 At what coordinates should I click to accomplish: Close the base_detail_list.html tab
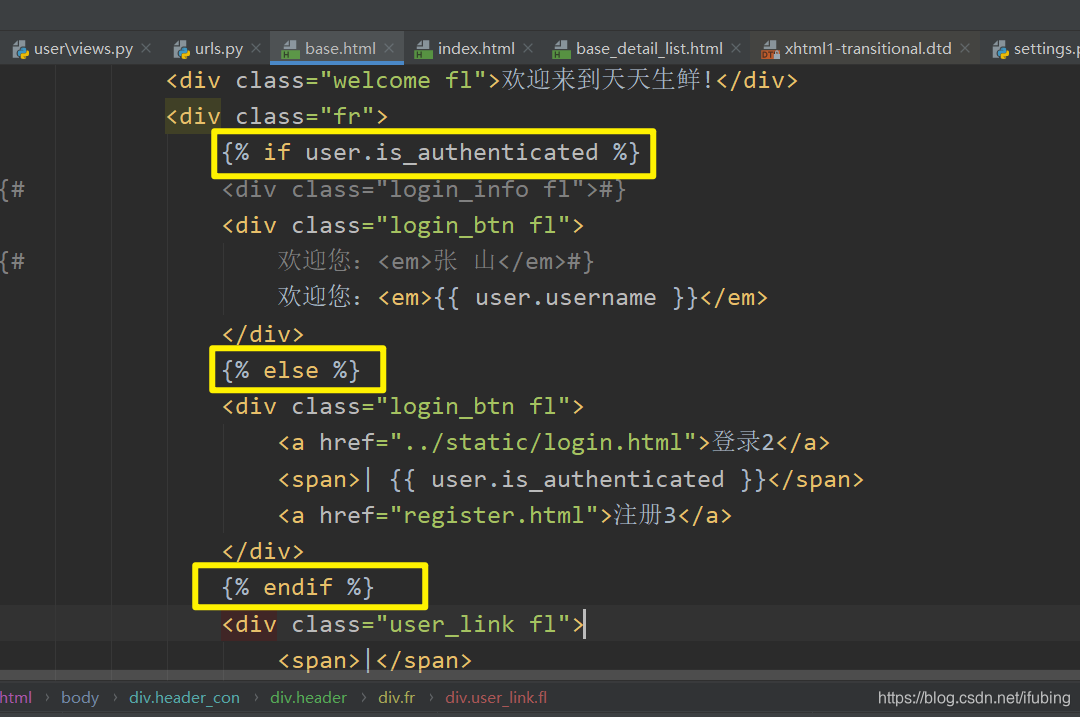[736, 48]
